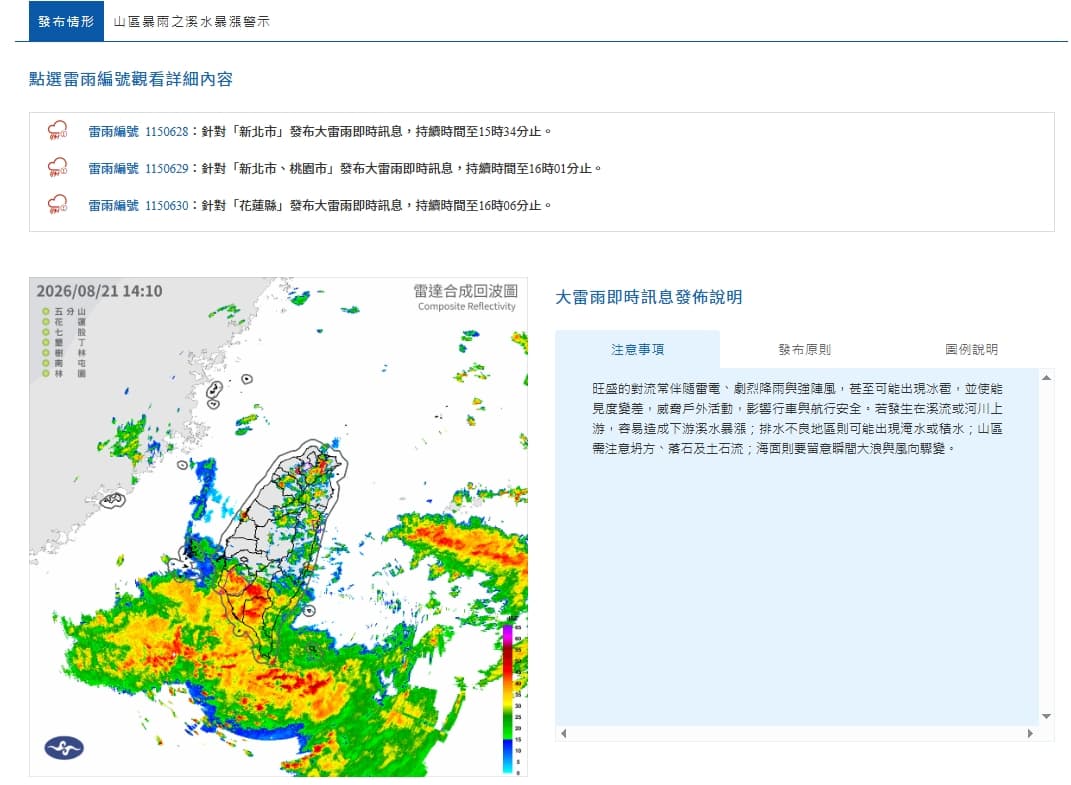Click the 新北市、桃園市 alert text ending 16時01分止
This screenshot has height=785, width=1071.
tap(402, 168)
